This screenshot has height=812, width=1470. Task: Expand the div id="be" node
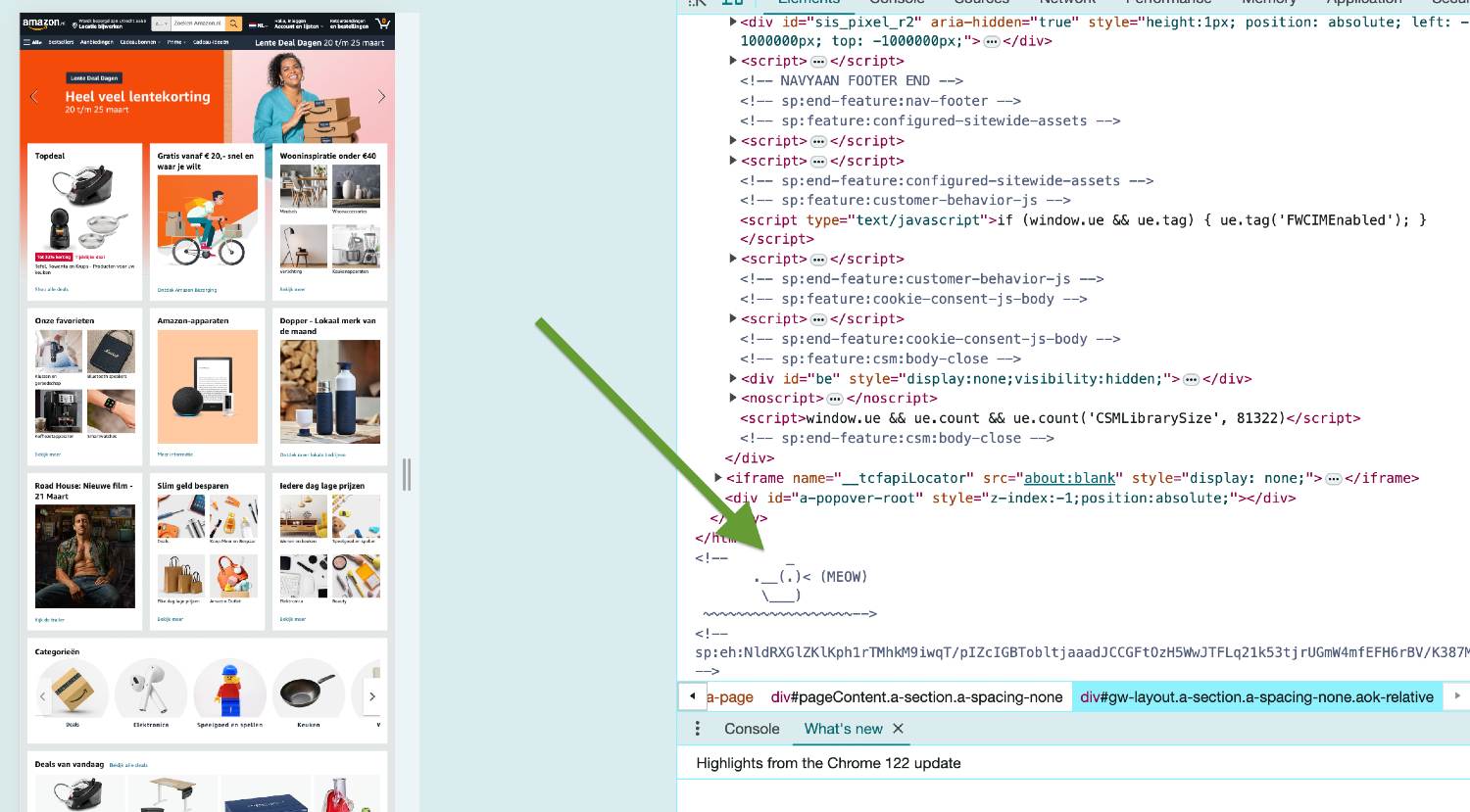tap(733, 378)
